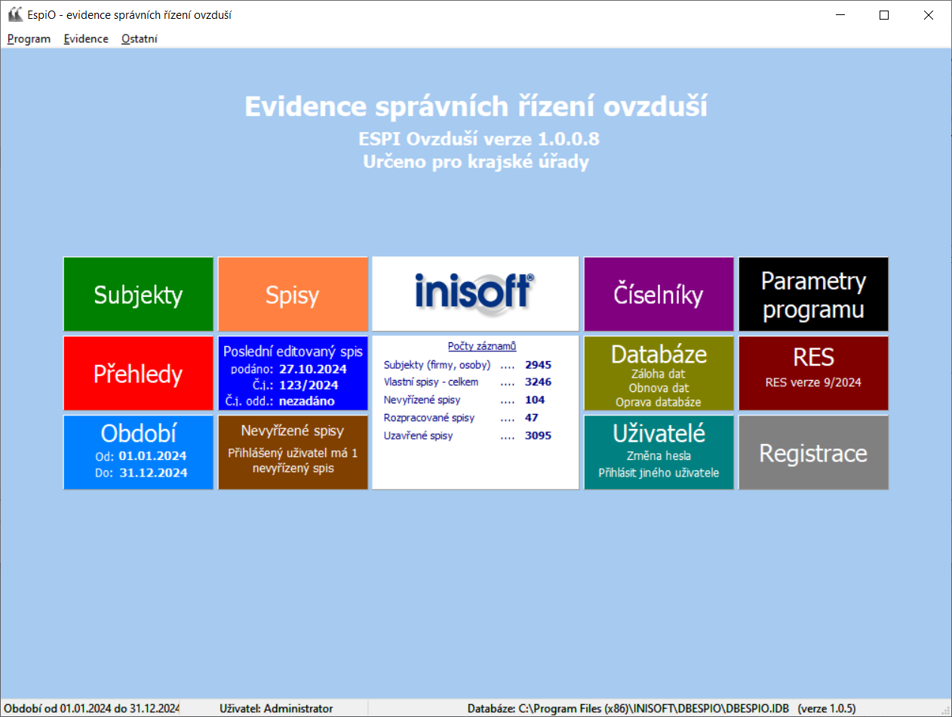952x717 pixels.
Task: Open the brown Nevyřízené spisy tile
Action: (293, 452)
